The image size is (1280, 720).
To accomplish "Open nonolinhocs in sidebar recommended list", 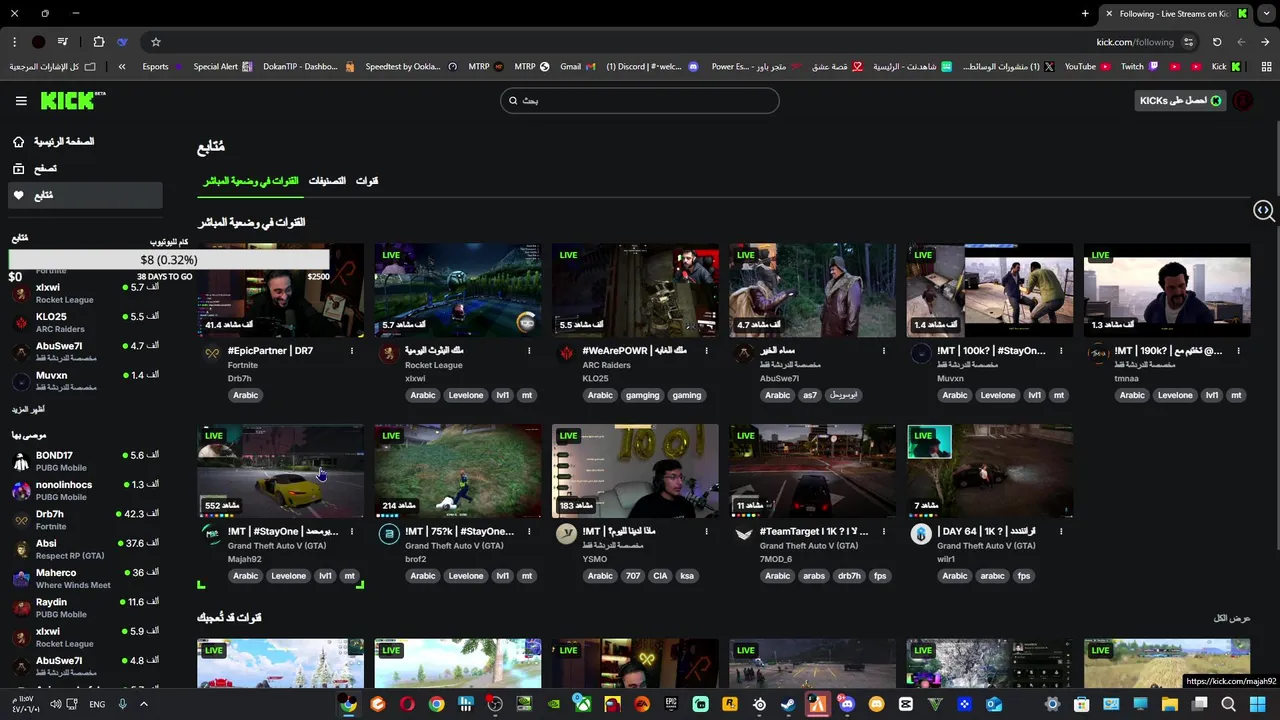I will 84,490.
